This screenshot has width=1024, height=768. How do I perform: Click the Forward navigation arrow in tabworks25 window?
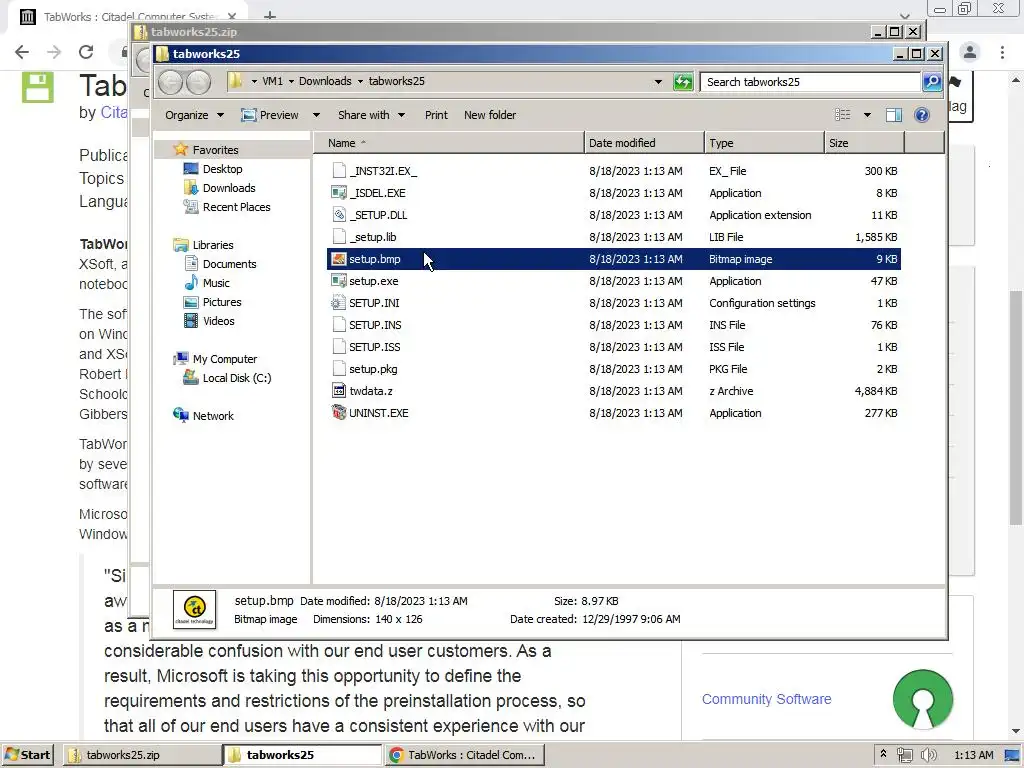pos(198,82)
